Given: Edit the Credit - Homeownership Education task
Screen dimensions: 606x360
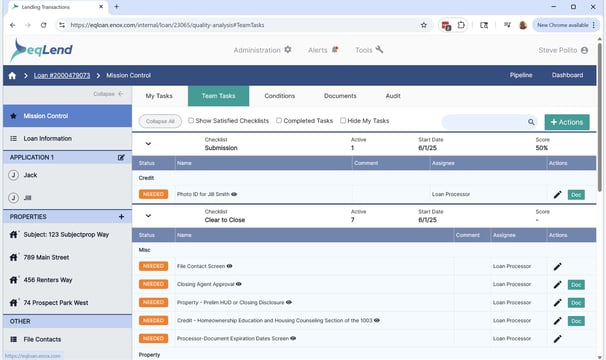Looking at the screenshot, I should (x=557, y=321).
